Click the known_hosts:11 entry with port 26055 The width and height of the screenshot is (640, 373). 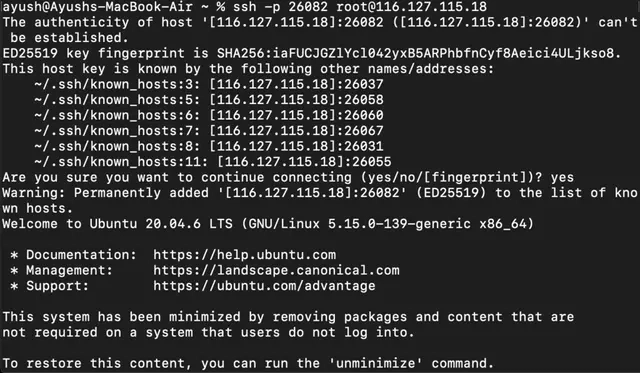pos(213,162)
